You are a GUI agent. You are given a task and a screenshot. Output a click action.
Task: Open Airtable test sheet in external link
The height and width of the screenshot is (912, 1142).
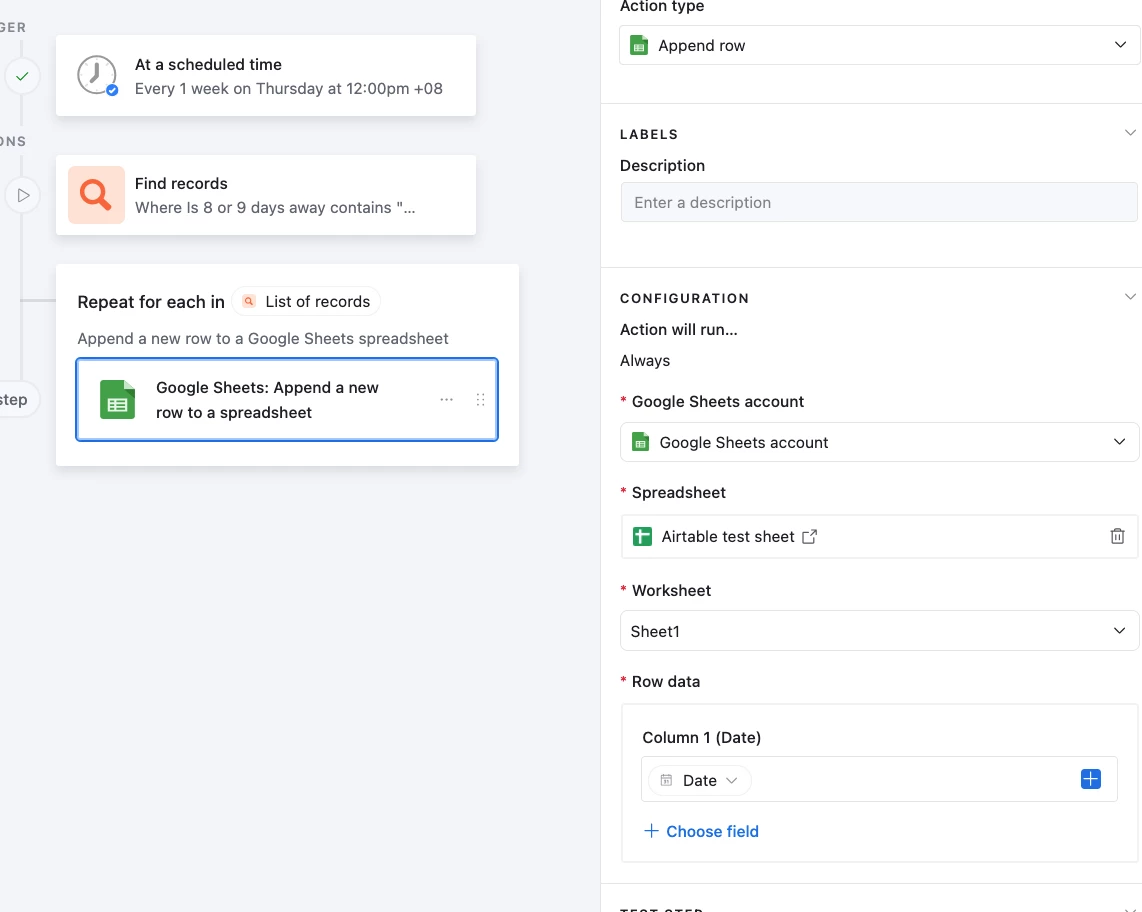tap(809, 537)
